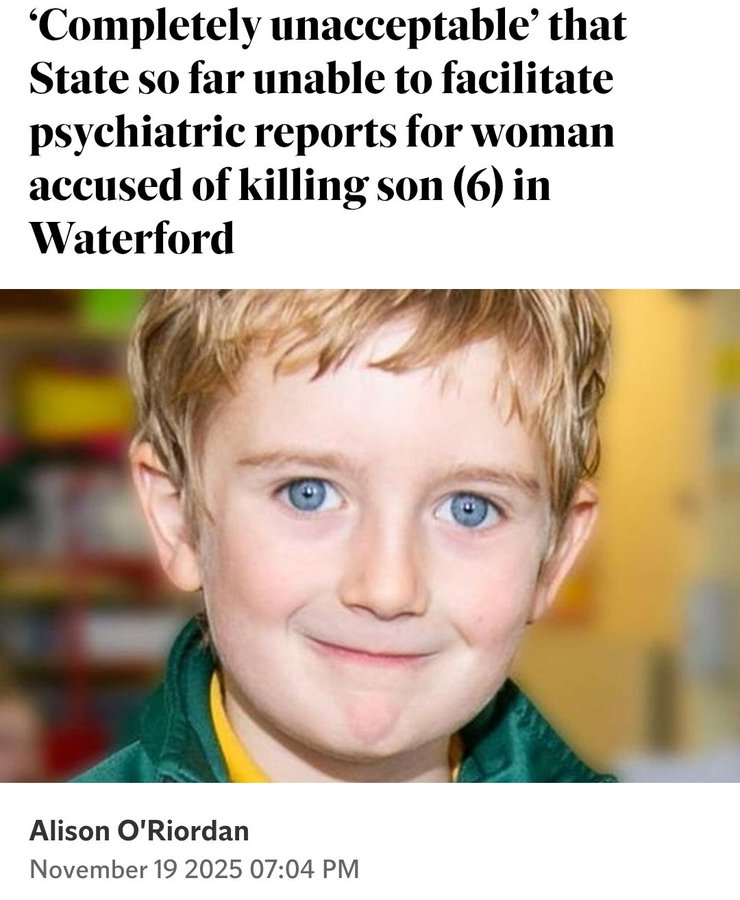Click the word 'Waterford' in the headline
Screen dimensions: 740x900
tap(132, 238)
